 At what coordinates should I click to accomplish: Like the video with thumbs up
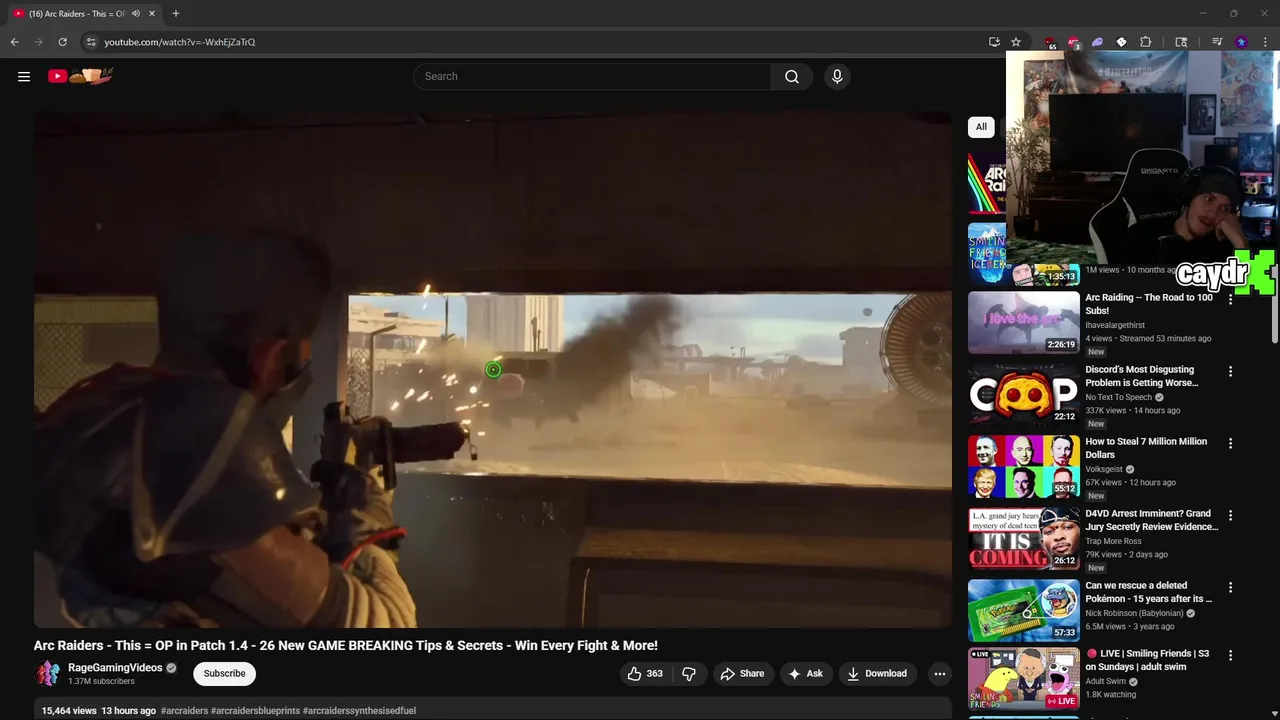tap(645, 674)
